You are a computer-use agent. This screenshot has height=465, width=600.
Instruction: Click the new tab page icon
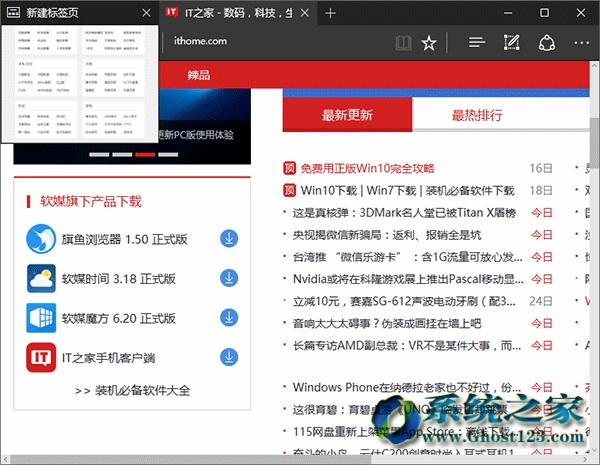13,13
